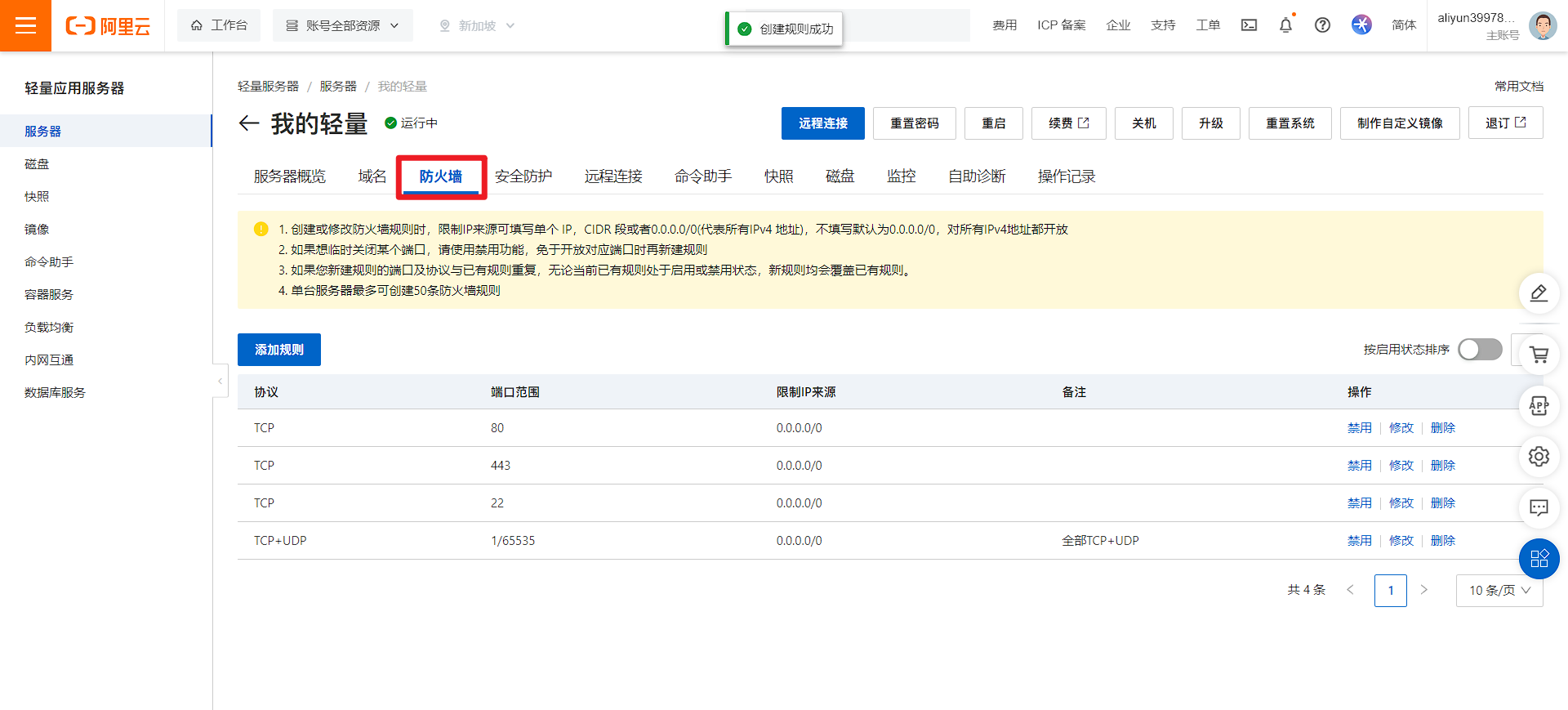Disable the TCP port 80 rule

pos(1360,428)
